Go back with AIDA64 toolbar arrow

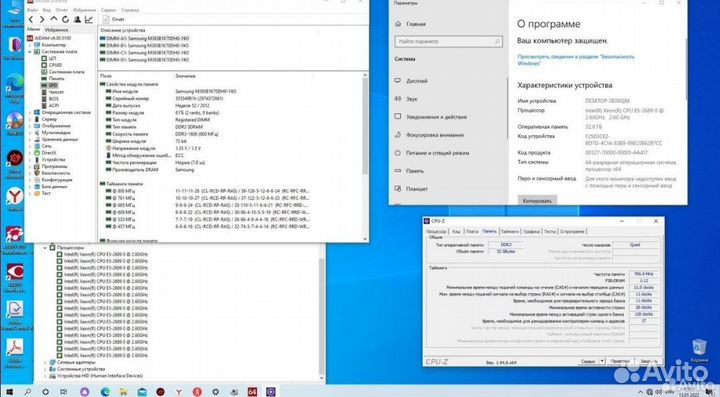point(31,19)
